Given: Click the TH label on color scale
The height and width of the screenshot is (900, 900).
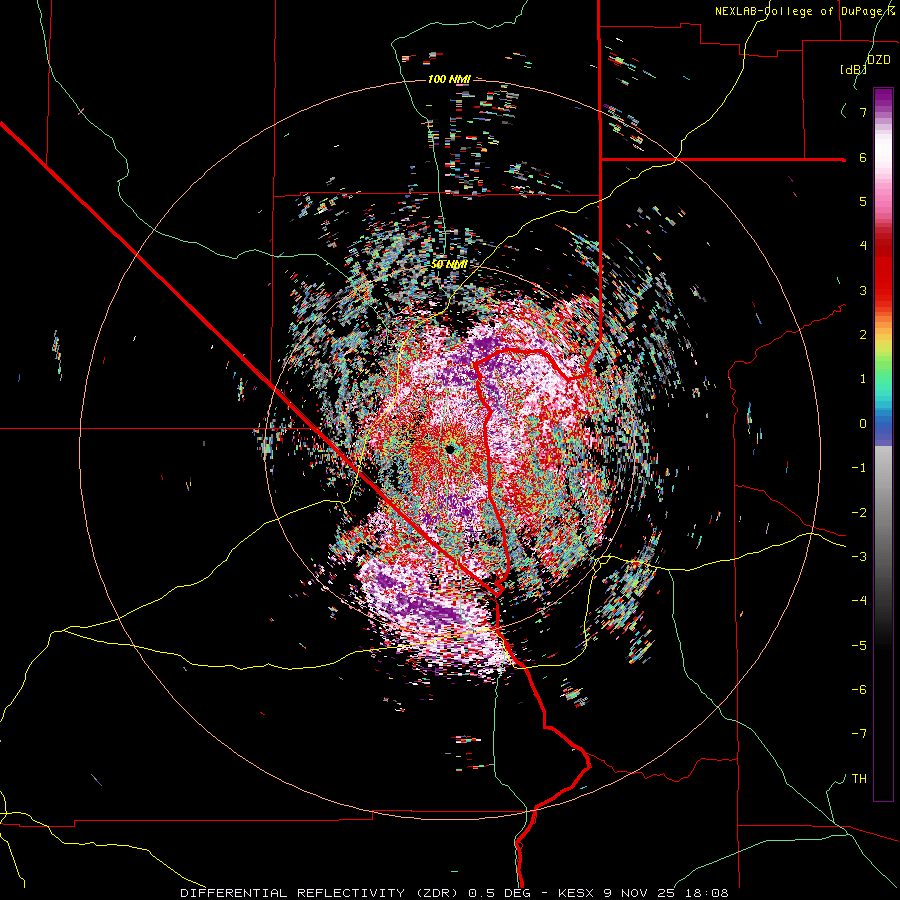Looking at the screenshot, I should pos(859,779).
